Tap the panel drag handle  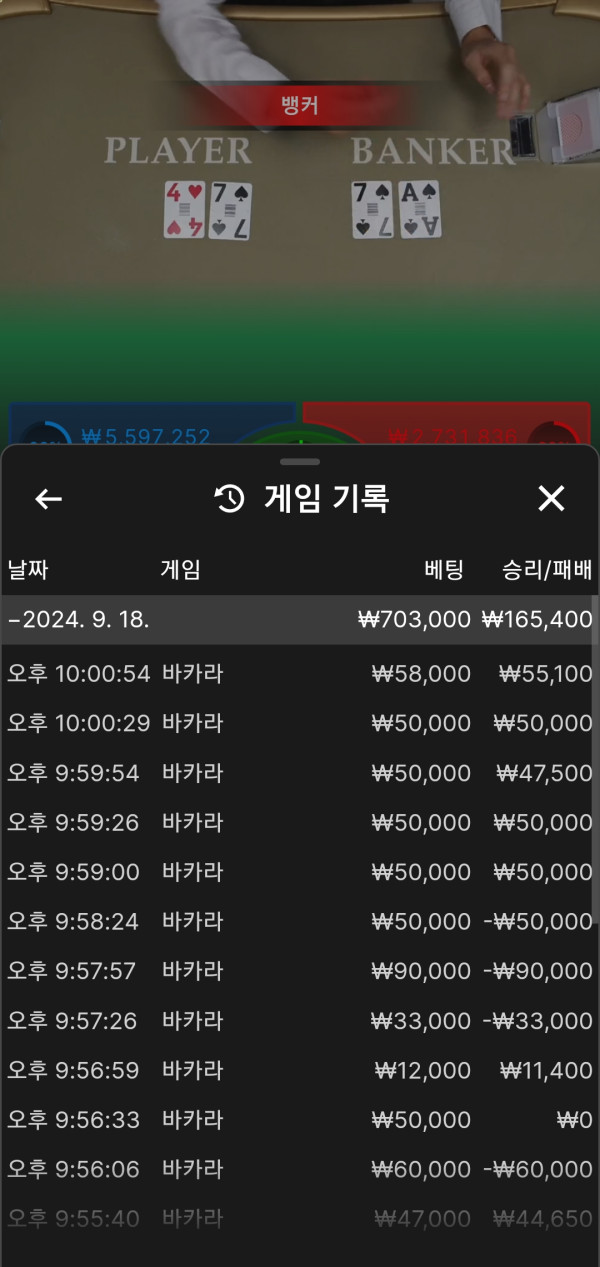coord(300,462)
